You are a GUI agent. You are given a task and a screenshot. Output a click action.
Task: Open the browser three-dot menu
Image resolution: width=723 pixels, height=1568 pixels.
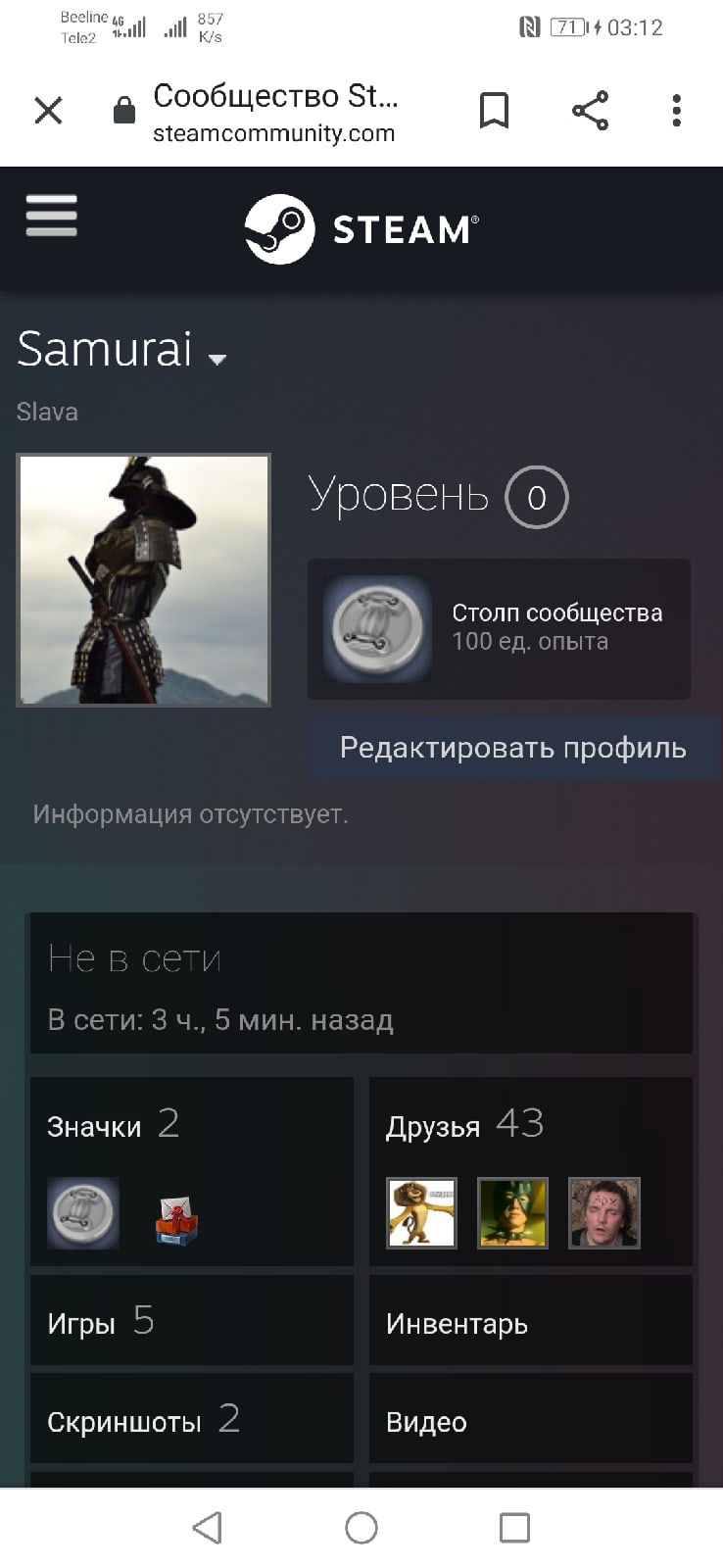(x=676, y=111)
